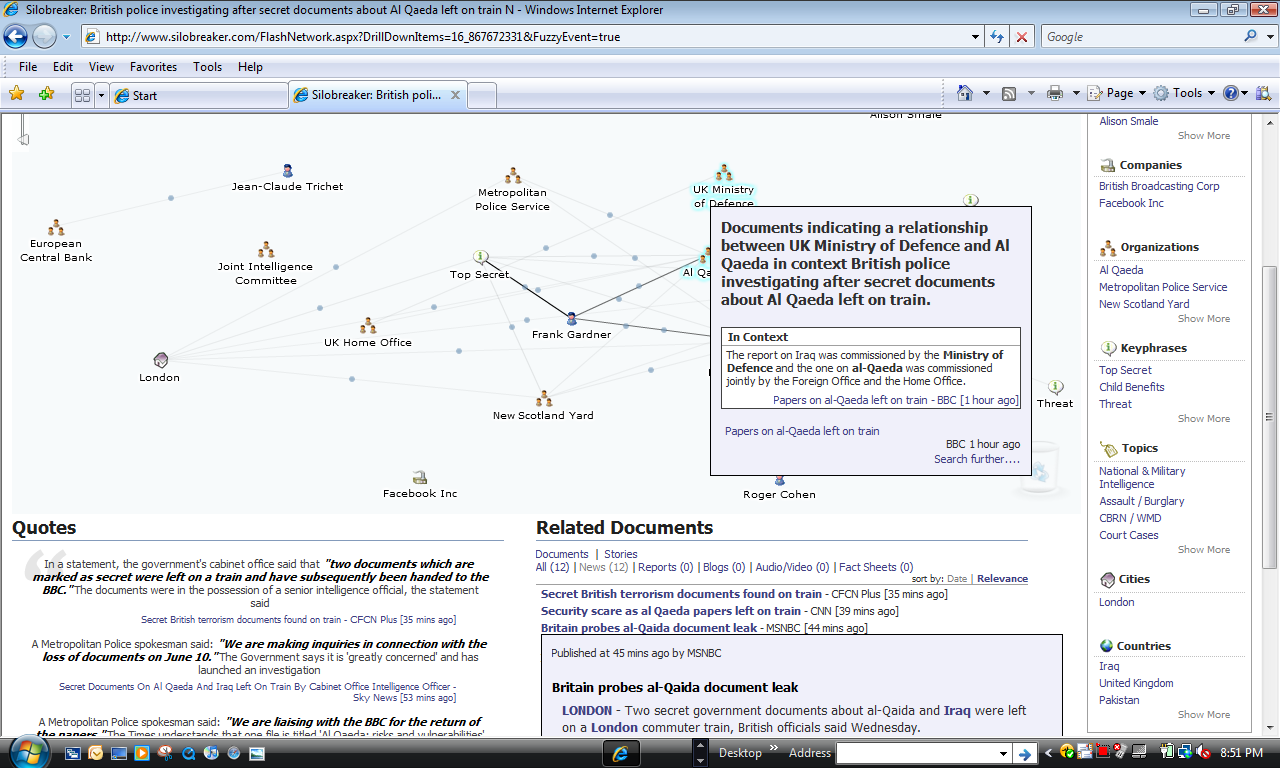Click the RSS Feeds icon
Screen dimensions: 1280x768
1009,93
